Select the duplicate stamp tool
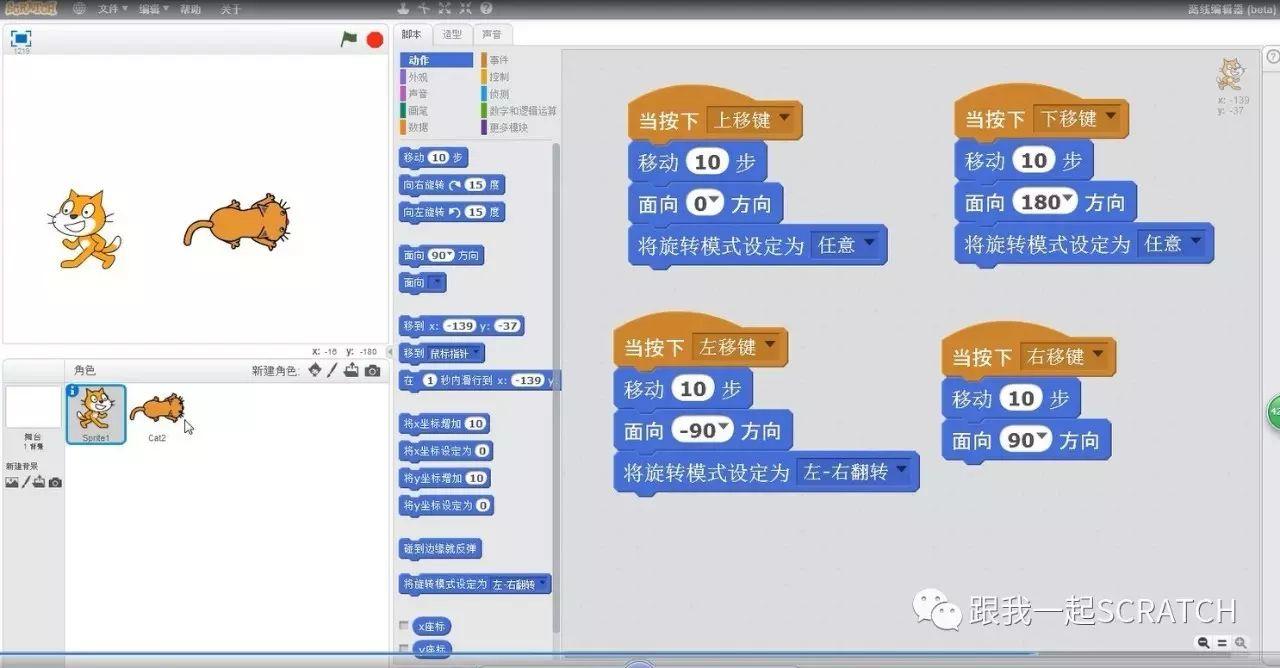The image size is (1280, 668). point(404,8)
